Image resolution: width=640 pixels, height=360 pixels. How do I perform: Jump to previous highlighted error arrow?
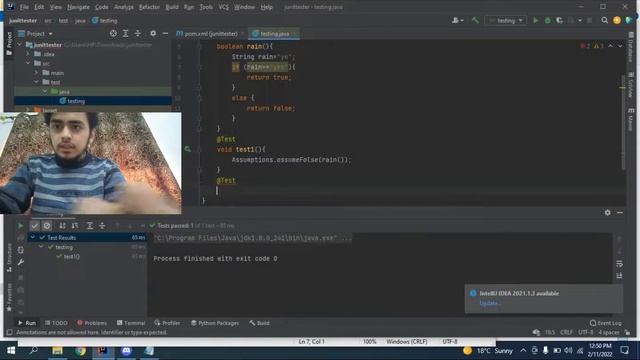coord(610,46)
